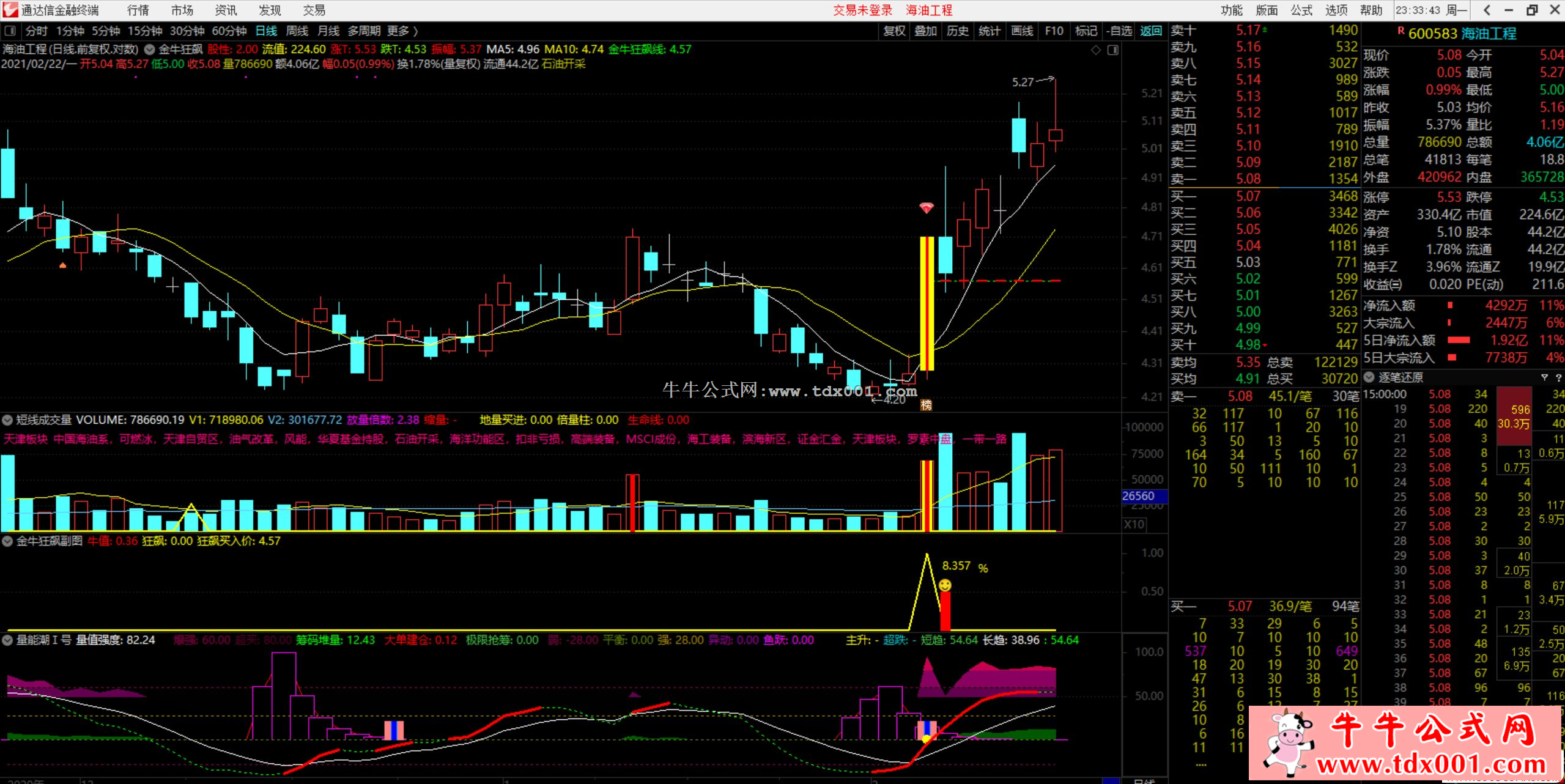The image size is (1565, 784).
Task: Click the 历史 history button
Action: point(958,31)
